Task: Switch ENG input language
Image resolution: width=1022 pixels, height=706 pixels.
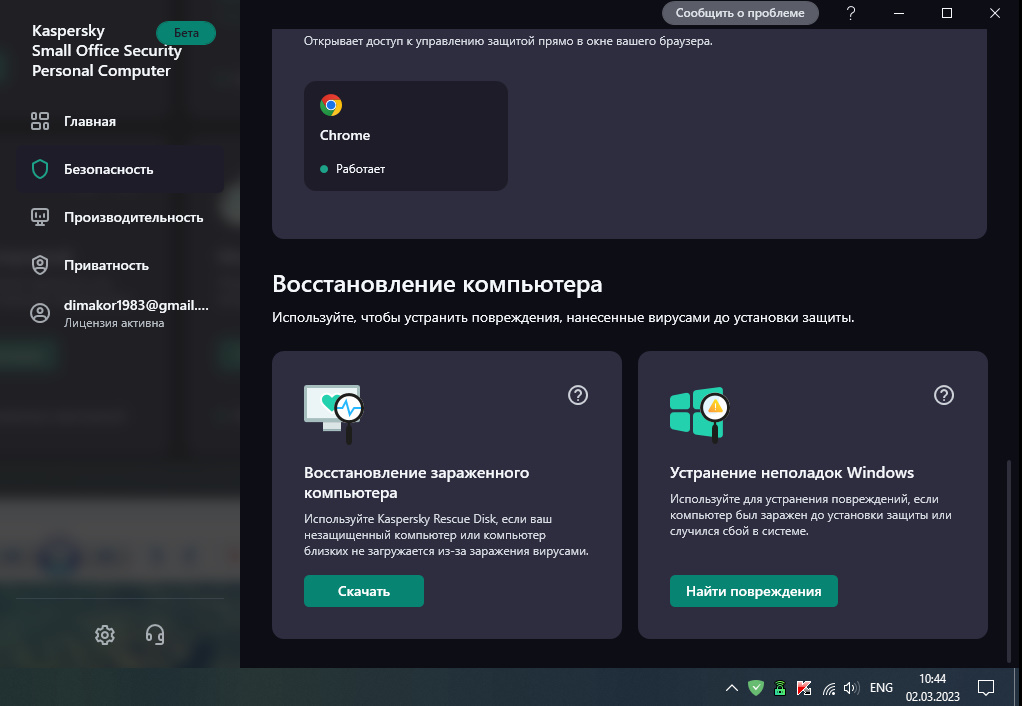Action: (x=881, y=688)
